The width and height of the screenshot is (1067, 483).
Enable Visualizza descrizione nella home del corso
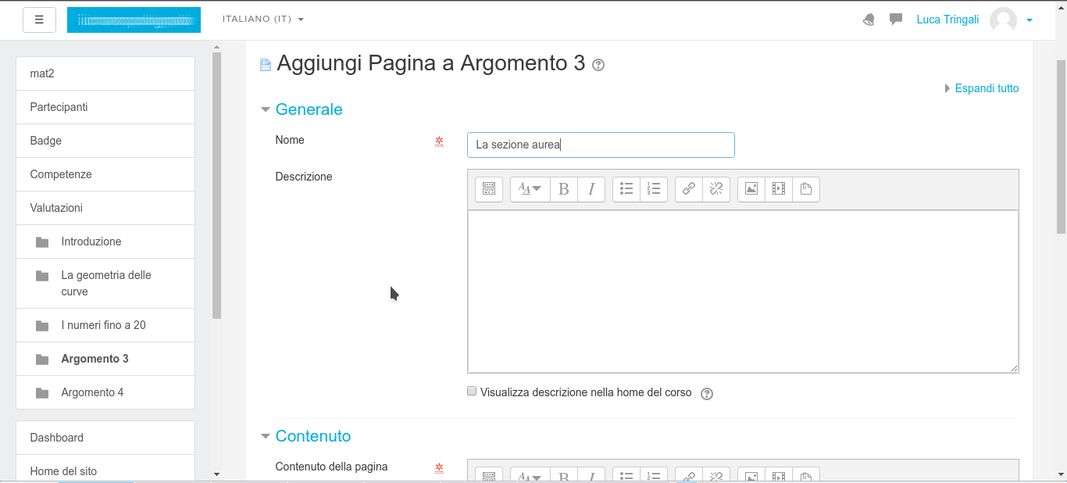472,391
